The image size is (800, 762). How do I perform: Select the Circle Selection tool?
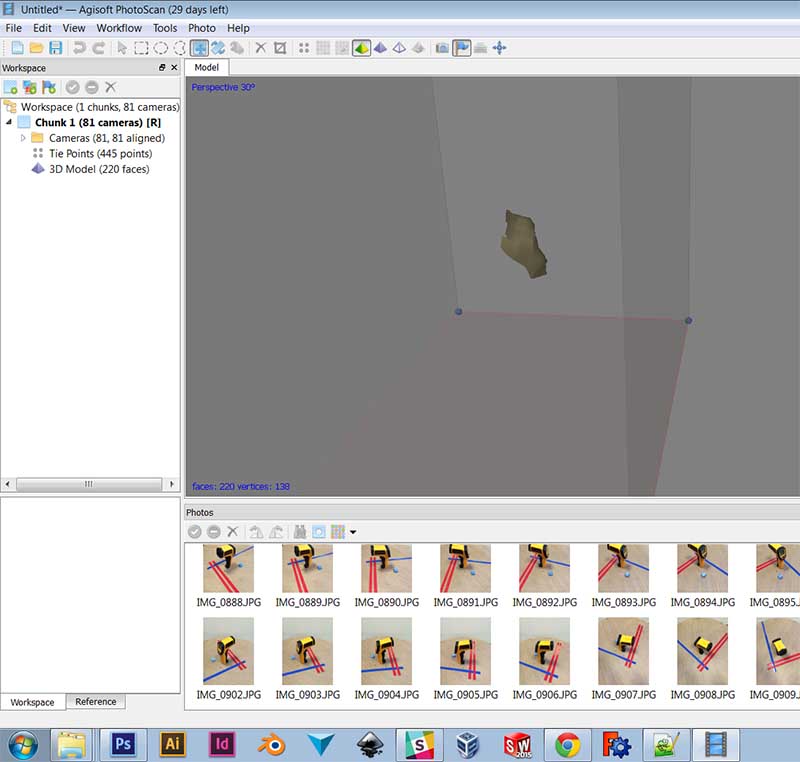coord(161,48)
